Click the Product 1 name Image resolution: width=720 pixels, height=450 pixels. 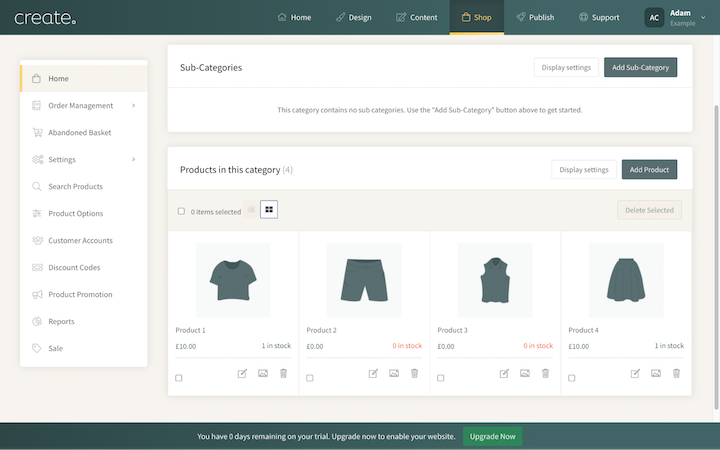(190, 330)
